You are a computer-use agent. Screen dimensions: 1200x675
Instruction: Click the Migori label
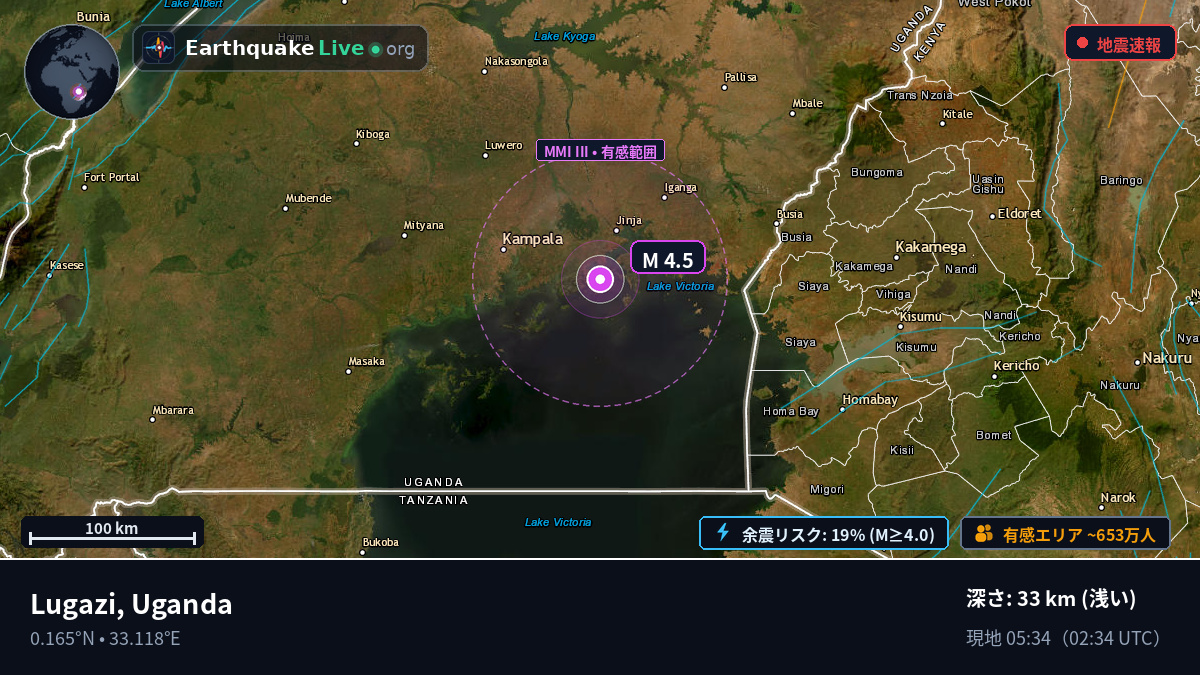[x=827, y=490]
